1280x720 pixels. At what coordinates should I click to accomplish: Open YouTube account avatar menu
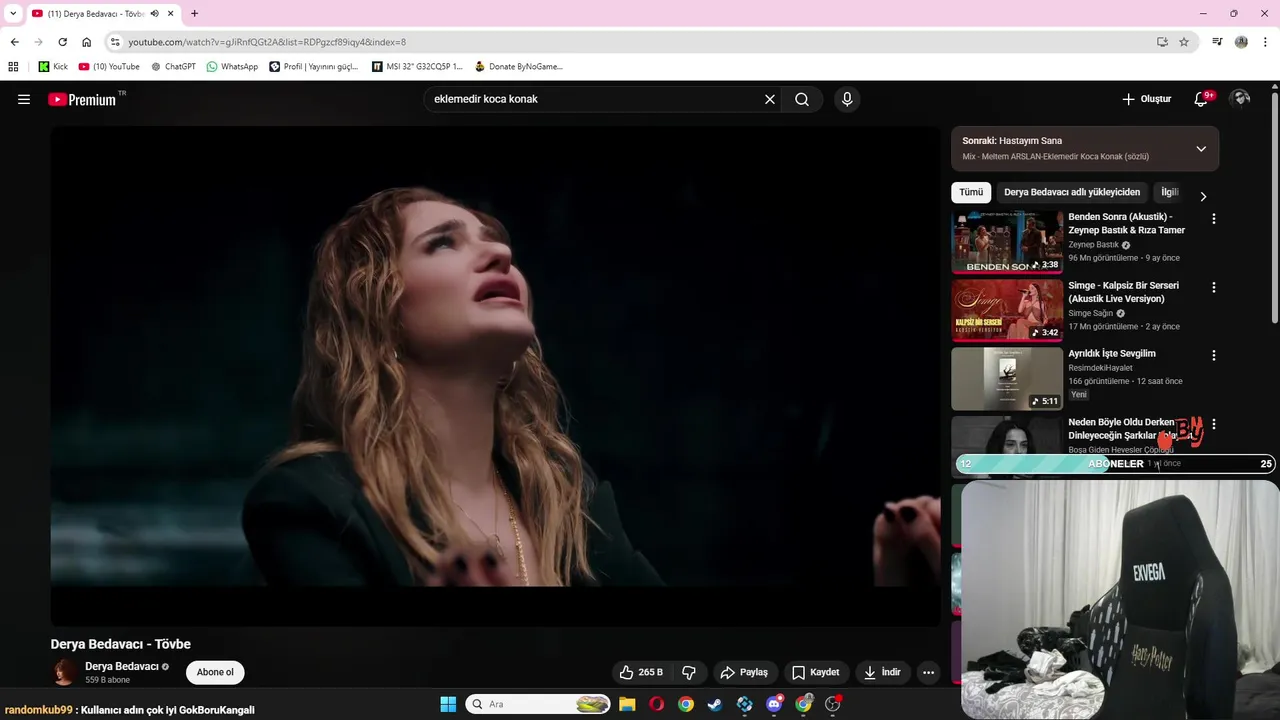click(1240, 98)
